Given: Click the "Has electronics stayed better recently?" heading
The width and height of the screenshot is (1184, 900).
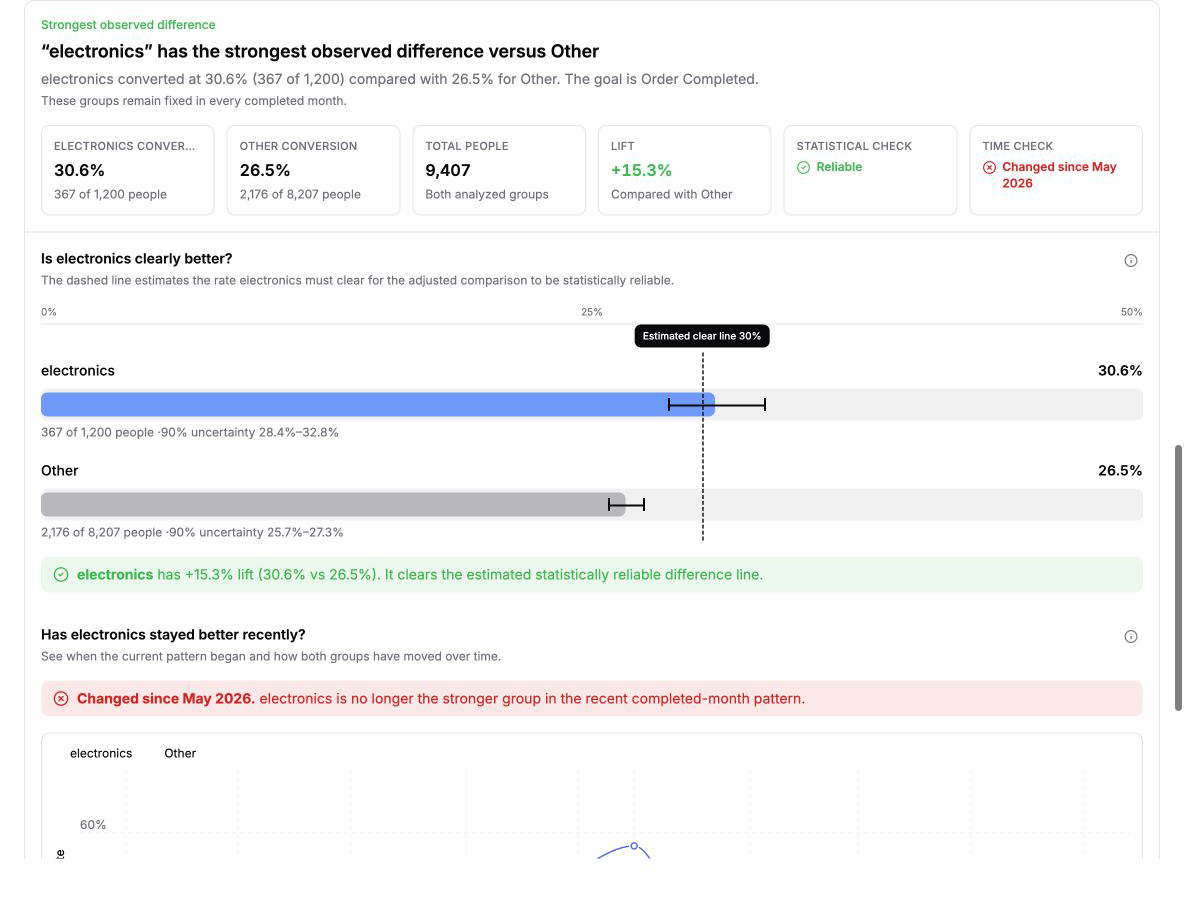Looking at the screenshot, I should 173,635.
